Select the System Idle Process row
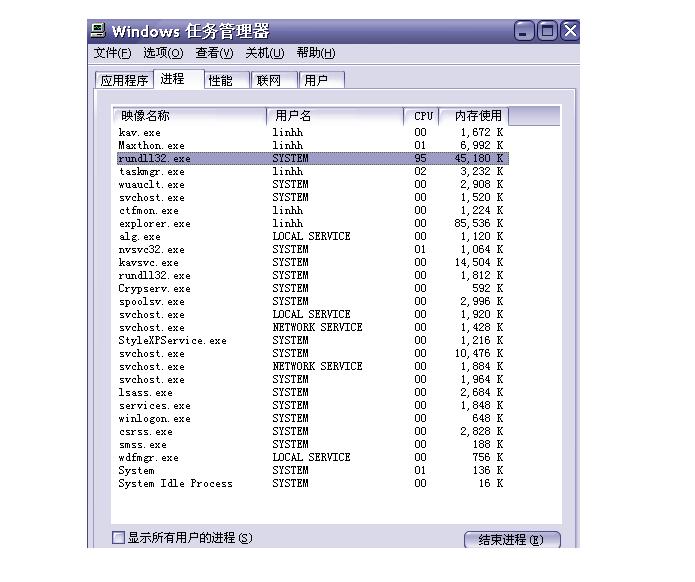Image resolution: width=695 pixels, height=582 pixels. (313, 484)
